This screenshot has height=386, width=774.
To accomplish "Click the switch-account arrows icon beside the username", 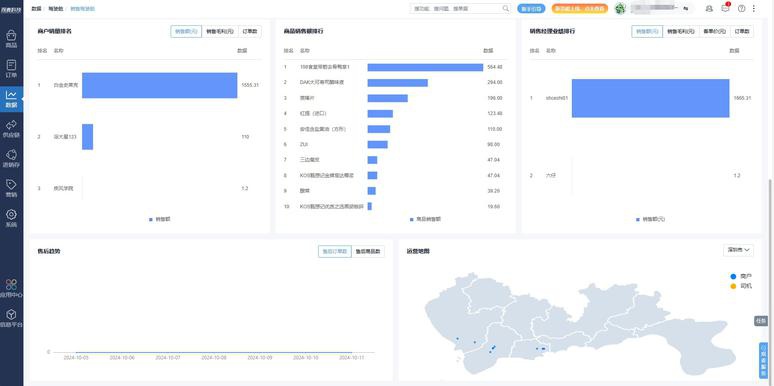I will click(x=686, y=8).
